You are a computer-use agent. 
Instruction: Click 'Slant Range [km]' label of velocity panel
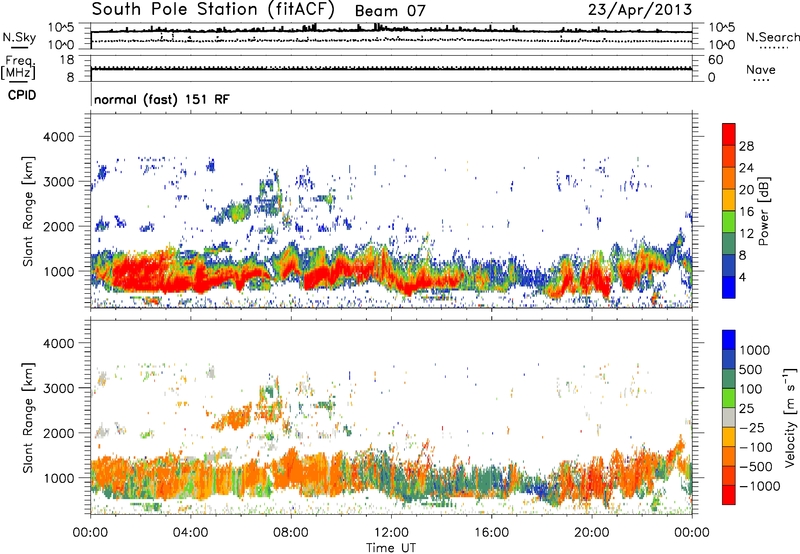click(28, 418)
